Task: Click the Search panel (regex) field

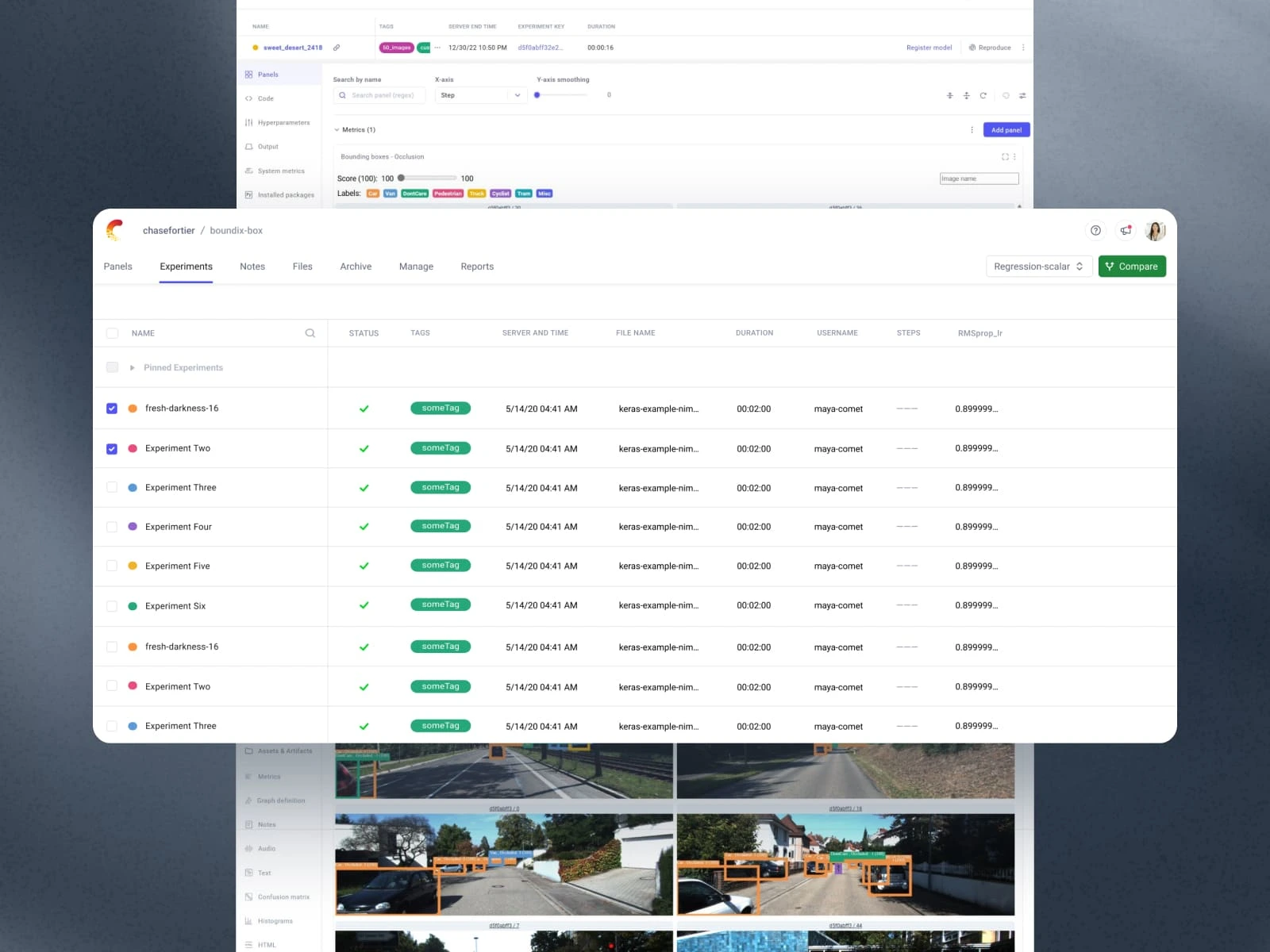Action: point(379,95)
